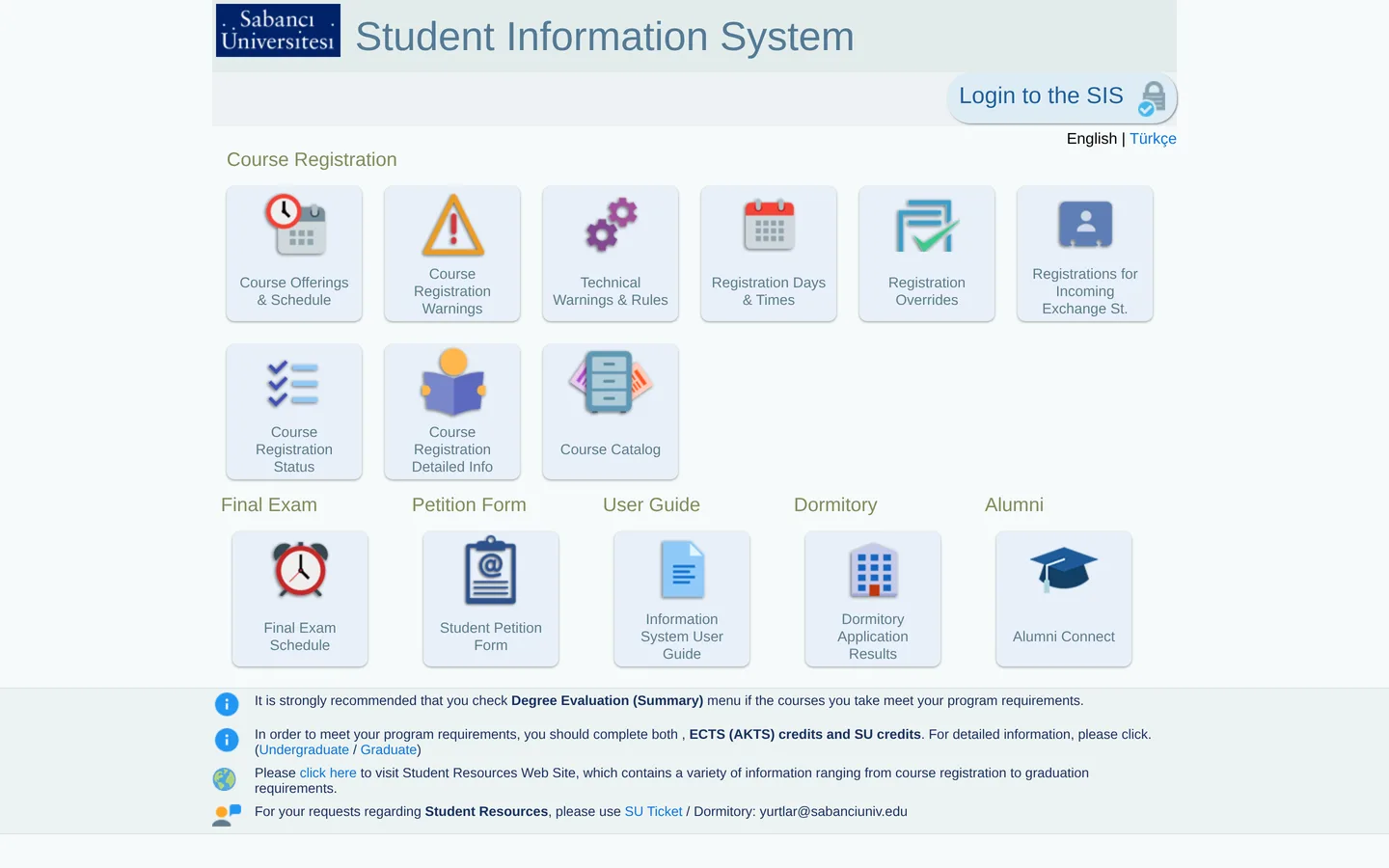Click the Alumni Connect label
This screenshot has height=868, width=1389.
click(1064, 637)
